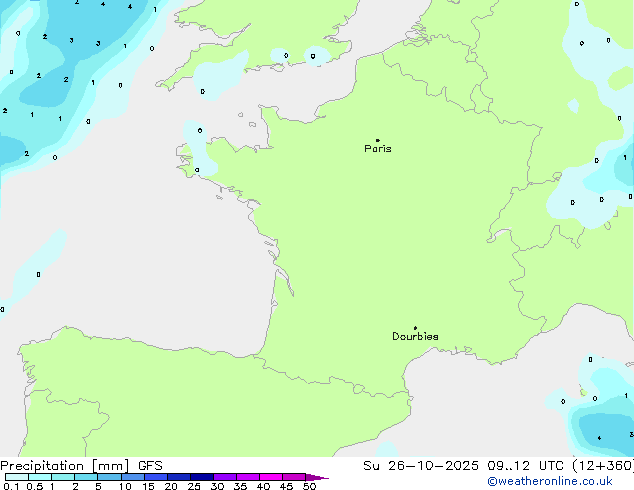Pick the darkest navy blue legend swatch
The image size is (634, 490).
click(x=202, y=477)
